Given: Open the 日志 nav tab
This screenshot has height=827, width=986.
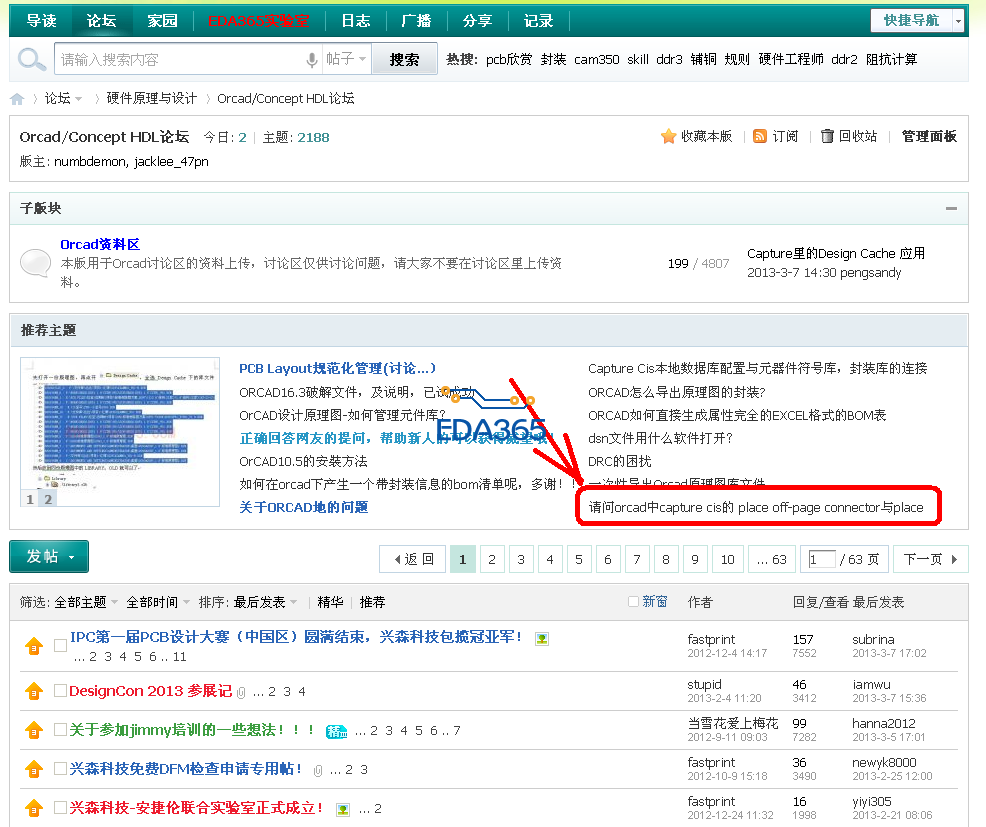Looking at the screenshot, I should click(x=355, y=21).
